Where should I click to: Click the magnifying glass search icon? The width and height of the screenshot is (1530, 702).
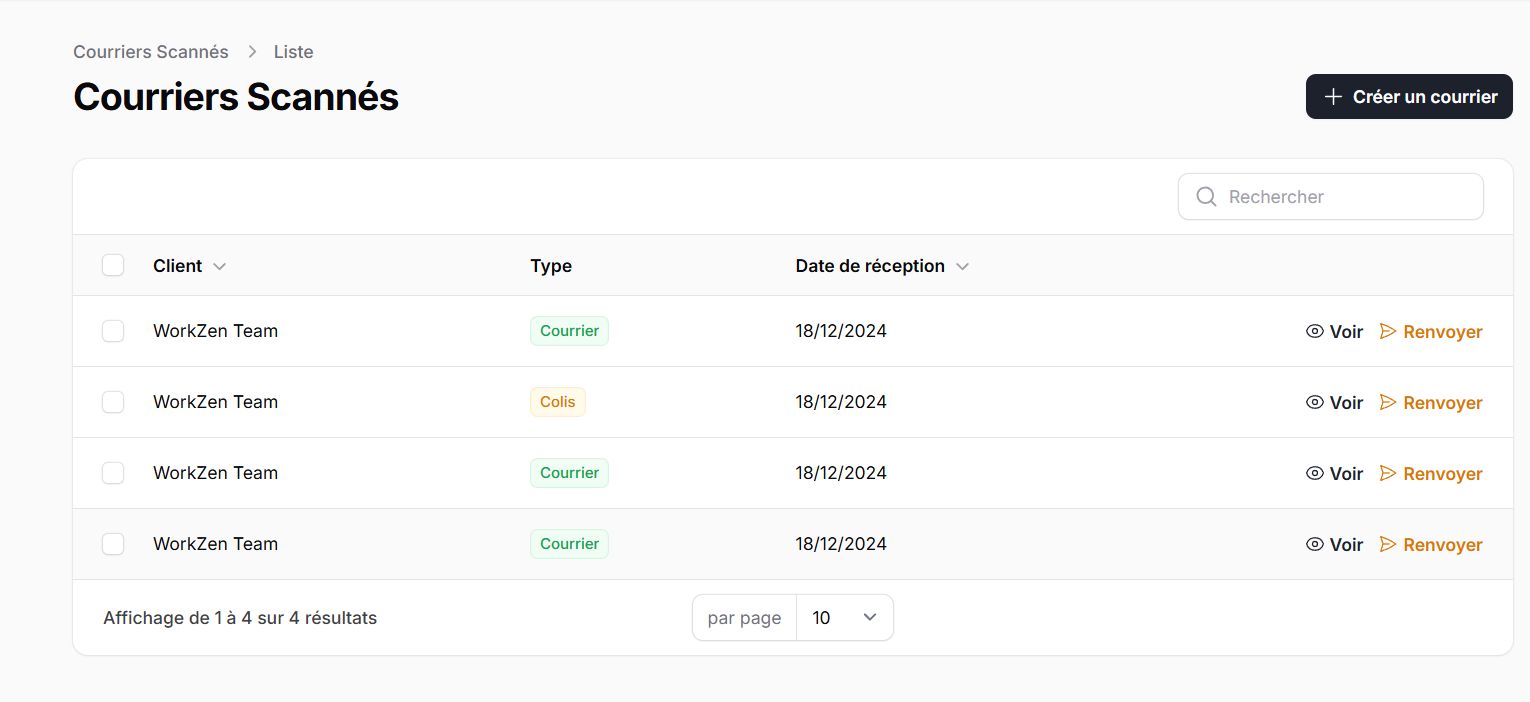pos(1206,197)
